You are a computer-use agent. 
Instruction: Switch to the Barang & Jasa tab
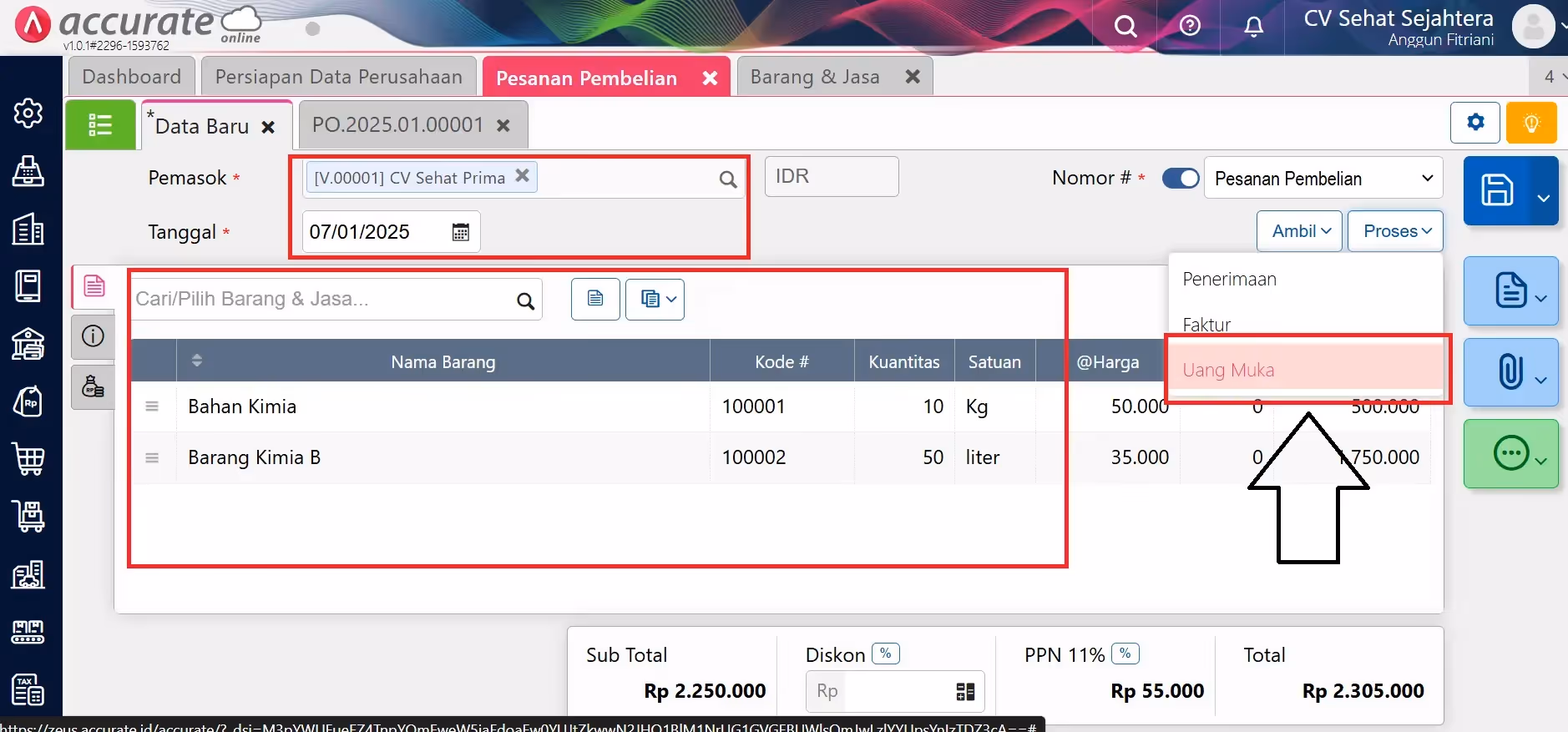tap(815, 77)
